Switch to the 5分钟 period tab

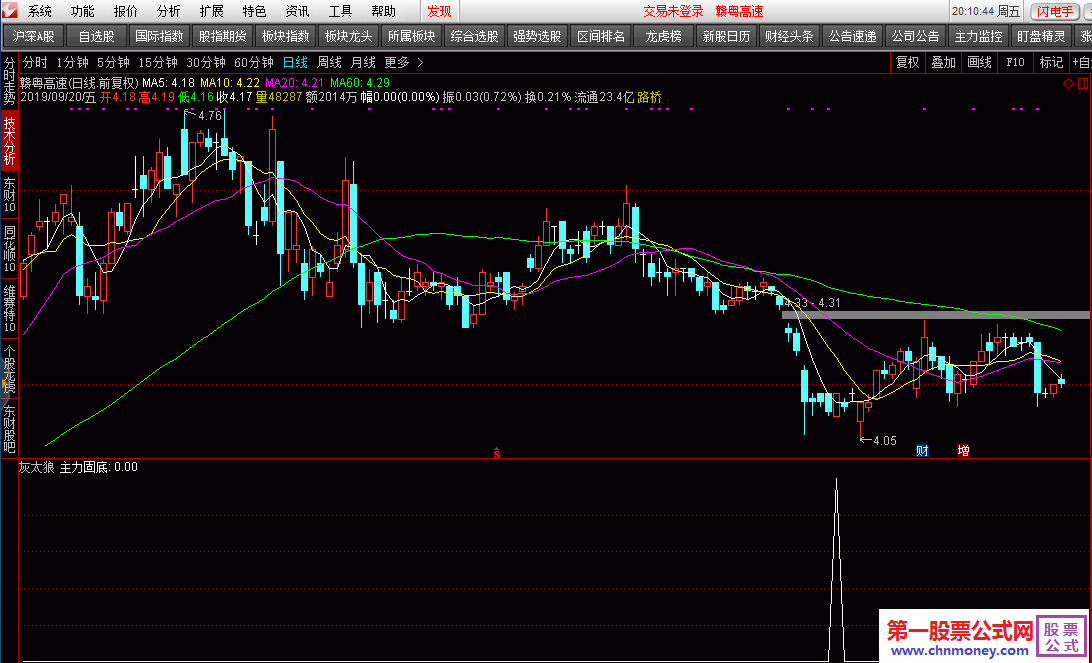(113, 63)
